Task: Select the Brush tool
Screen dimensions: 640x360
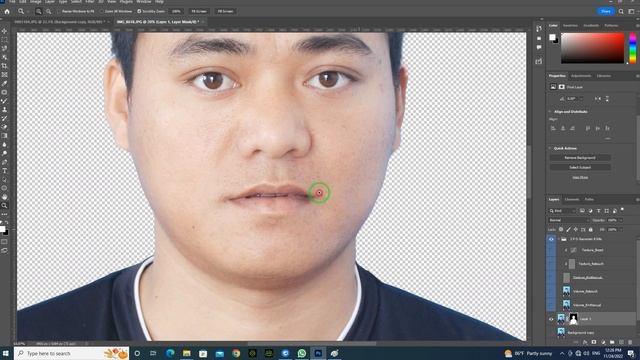Action: pyautogui.click(x=4, y=101)
